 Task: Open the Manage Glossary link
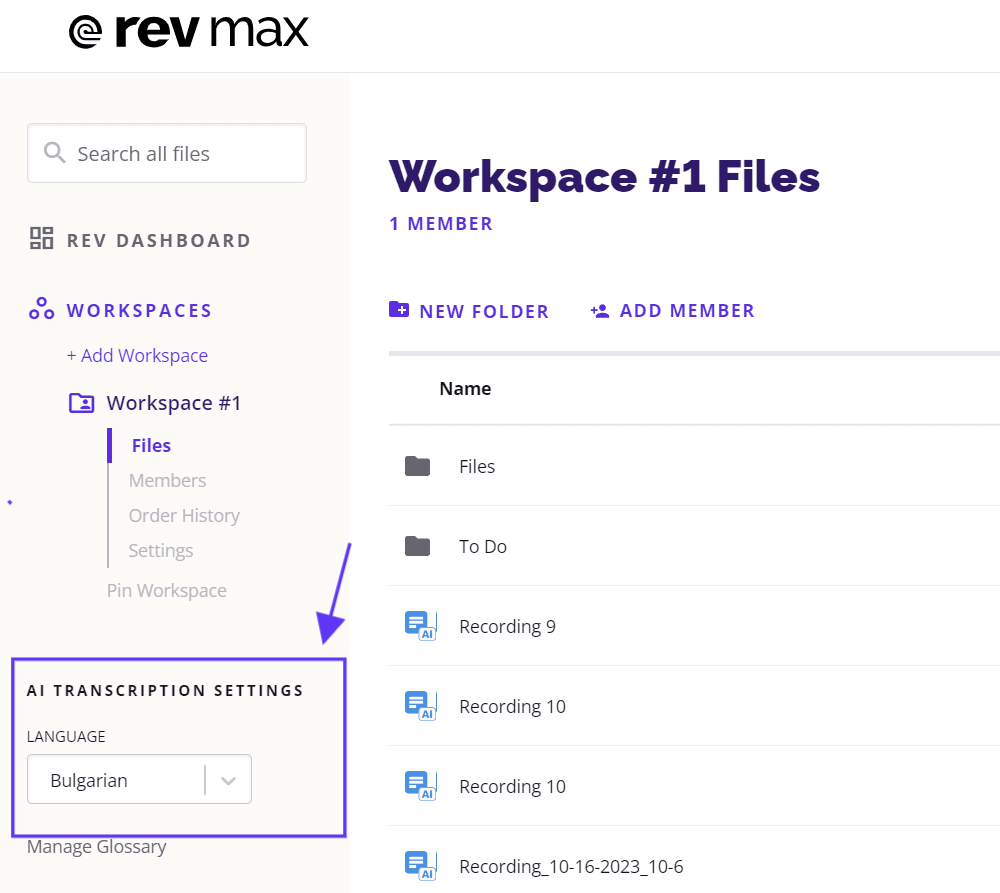[96, 846]
